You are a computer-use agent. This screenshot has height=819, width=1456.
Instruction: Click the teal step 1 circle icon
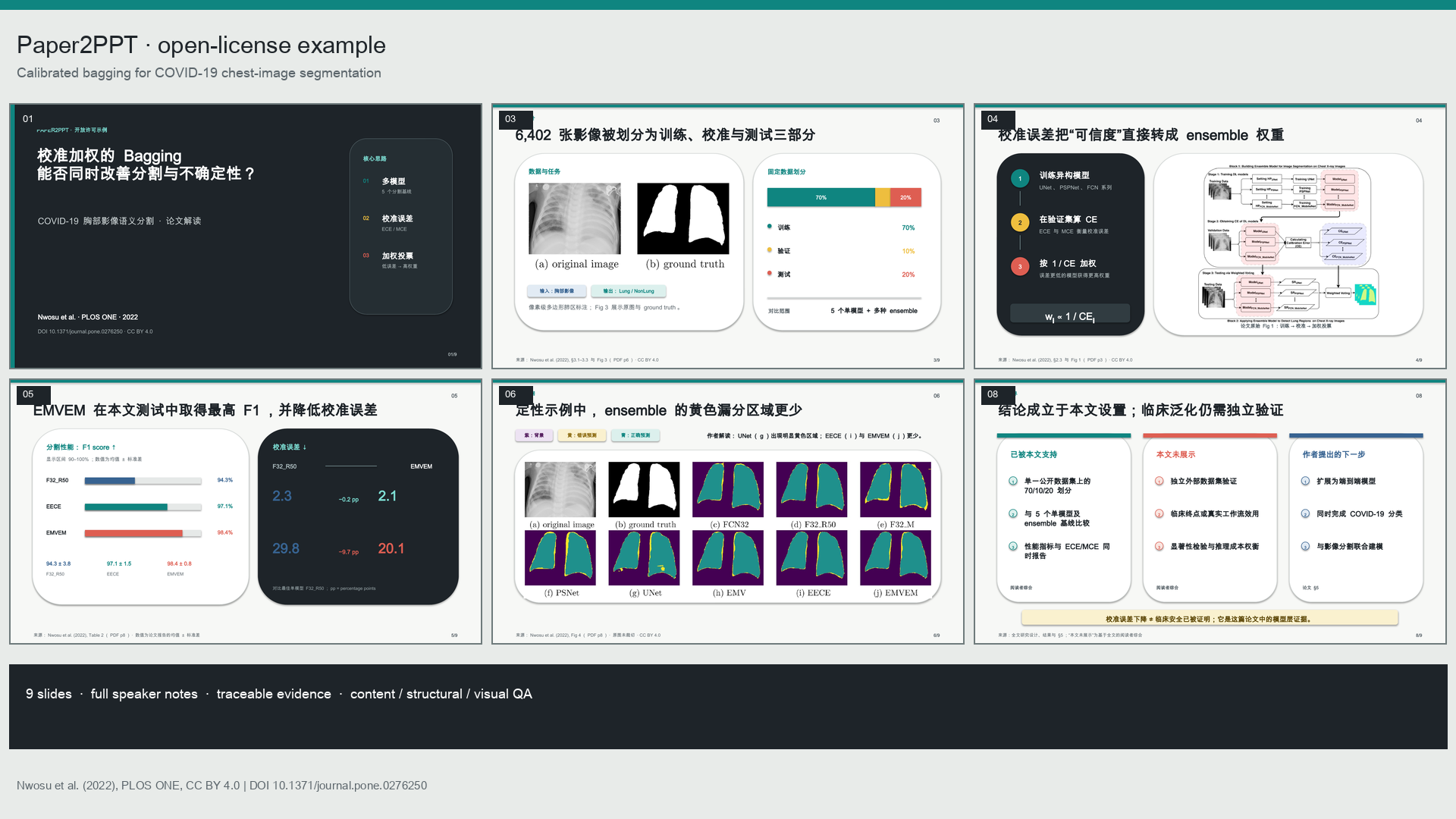point(1020,179)
